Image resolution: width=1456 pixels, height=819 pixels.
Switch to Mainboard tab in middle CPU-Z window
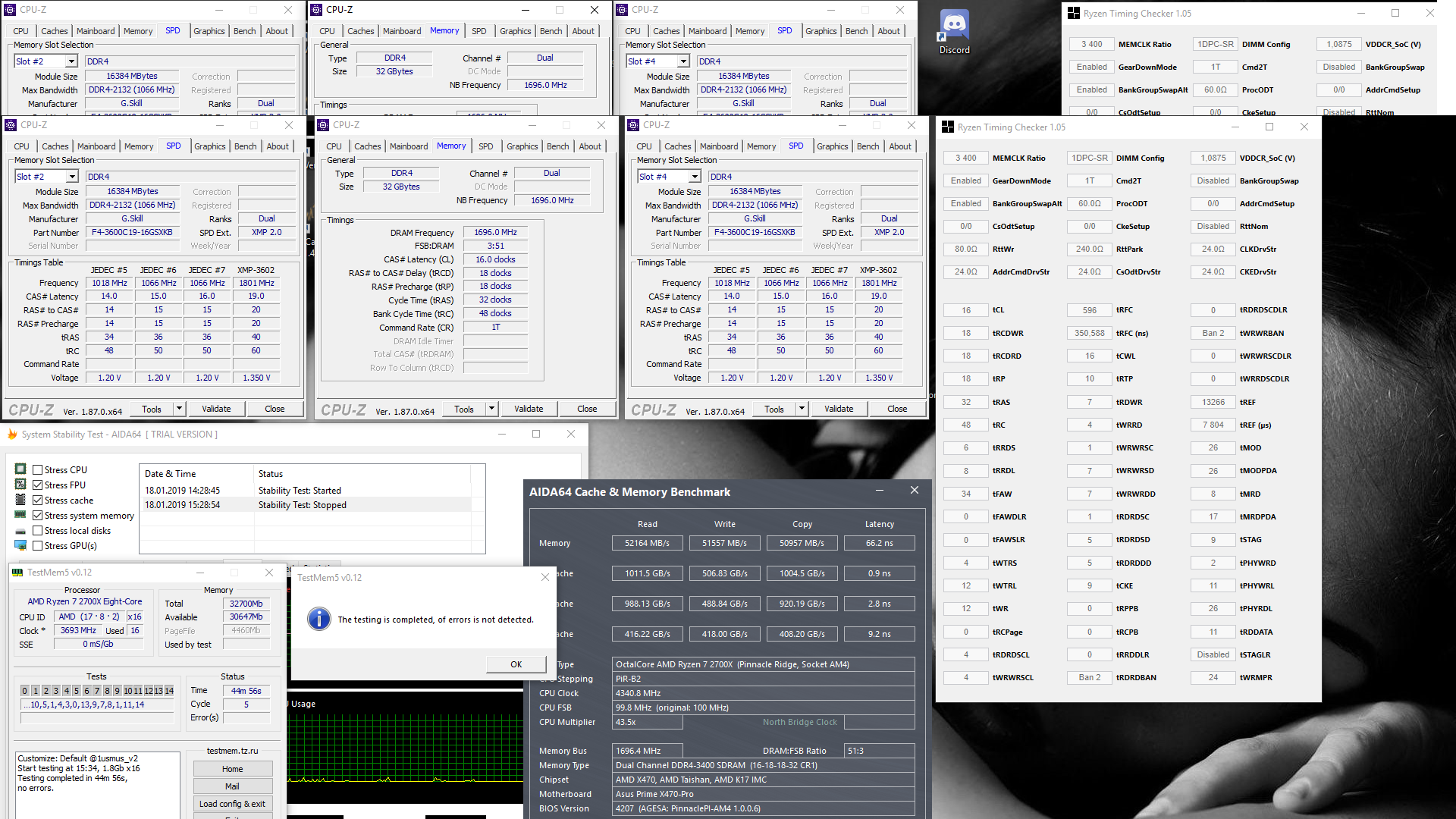click(409, 146)
